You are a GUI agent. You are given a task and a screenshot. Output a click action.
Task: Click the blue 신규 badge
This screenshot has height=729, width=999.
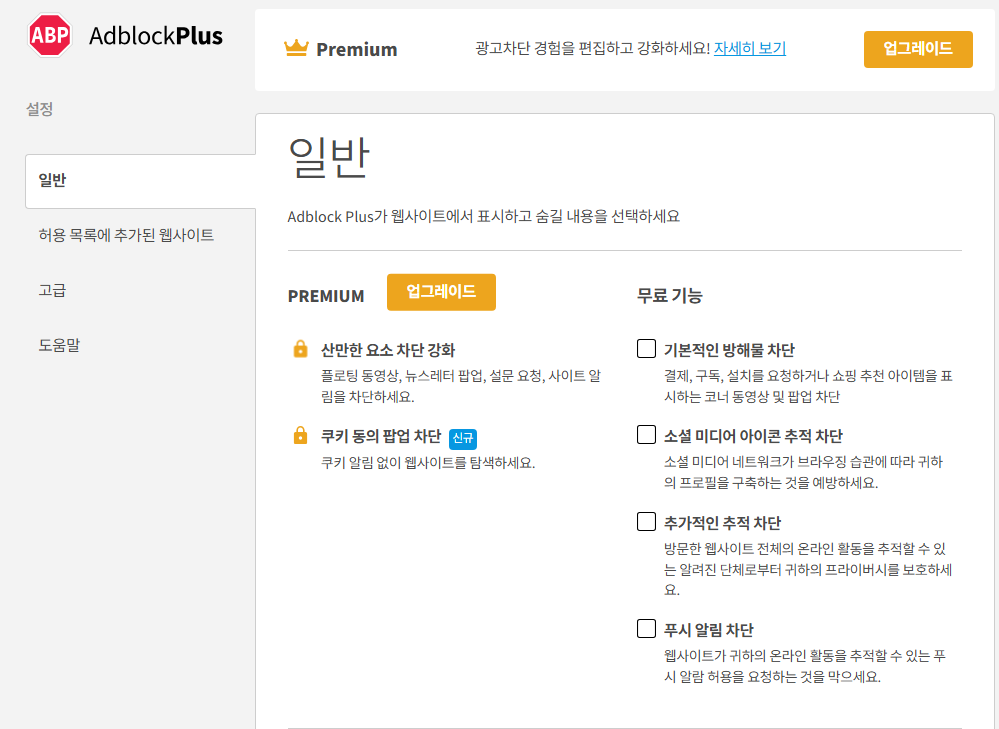coord(463,438)
